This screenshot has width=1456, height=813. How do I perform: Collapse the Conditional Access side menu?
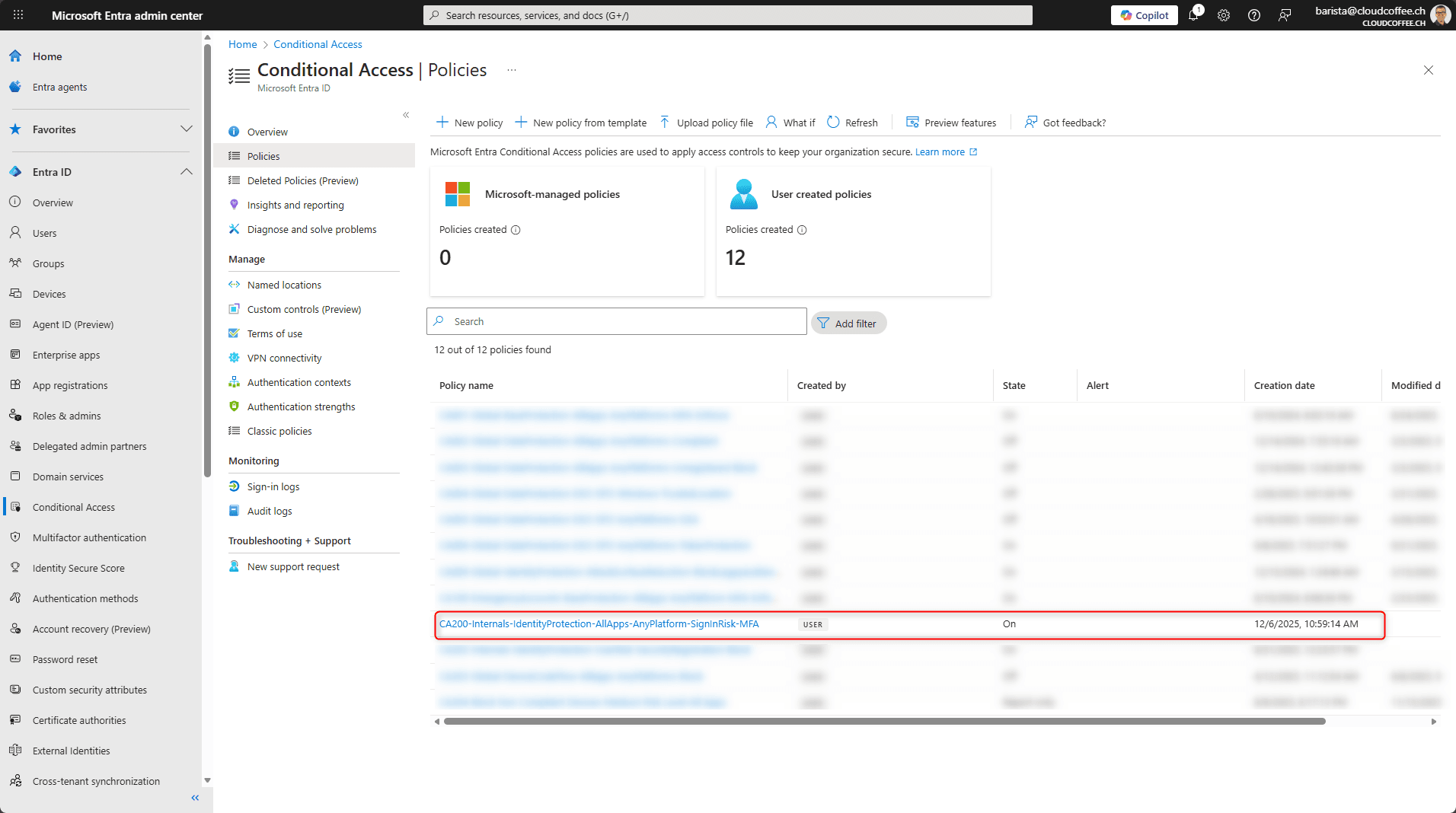coord(406,115)
